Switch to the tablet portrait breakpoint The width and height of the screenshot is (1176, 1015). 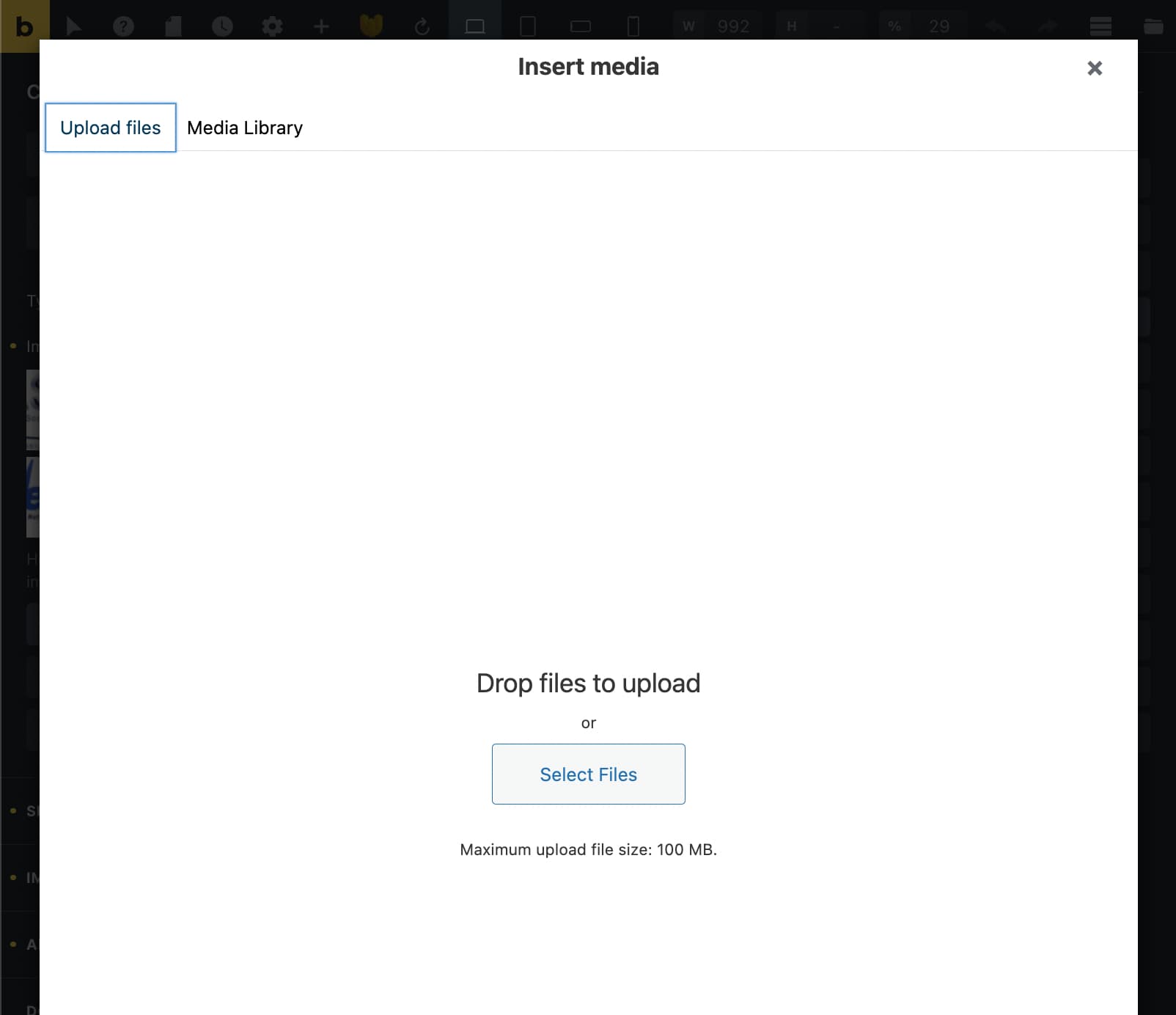527,27
